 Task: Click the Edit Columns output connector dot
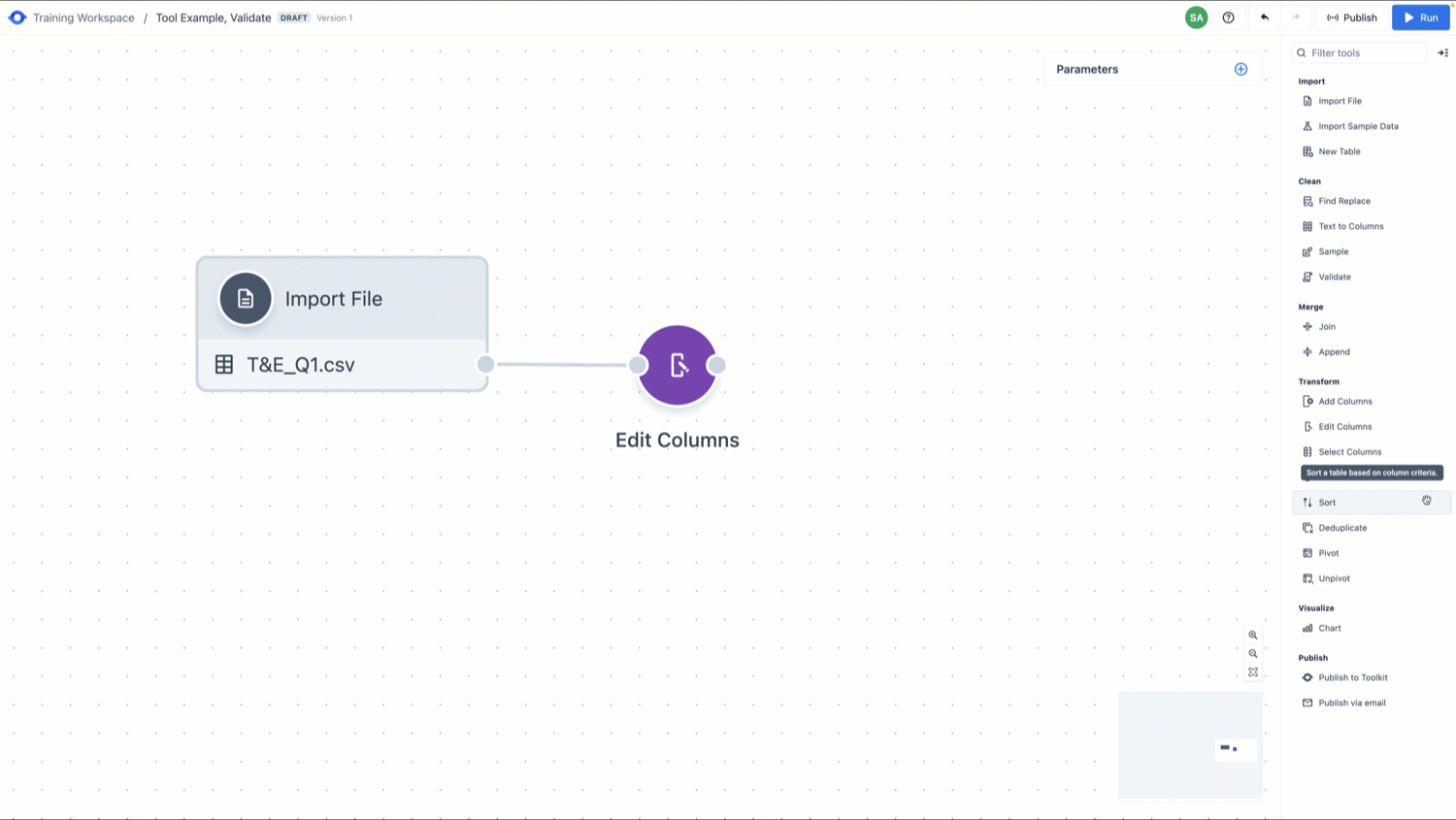click(717, 365)
